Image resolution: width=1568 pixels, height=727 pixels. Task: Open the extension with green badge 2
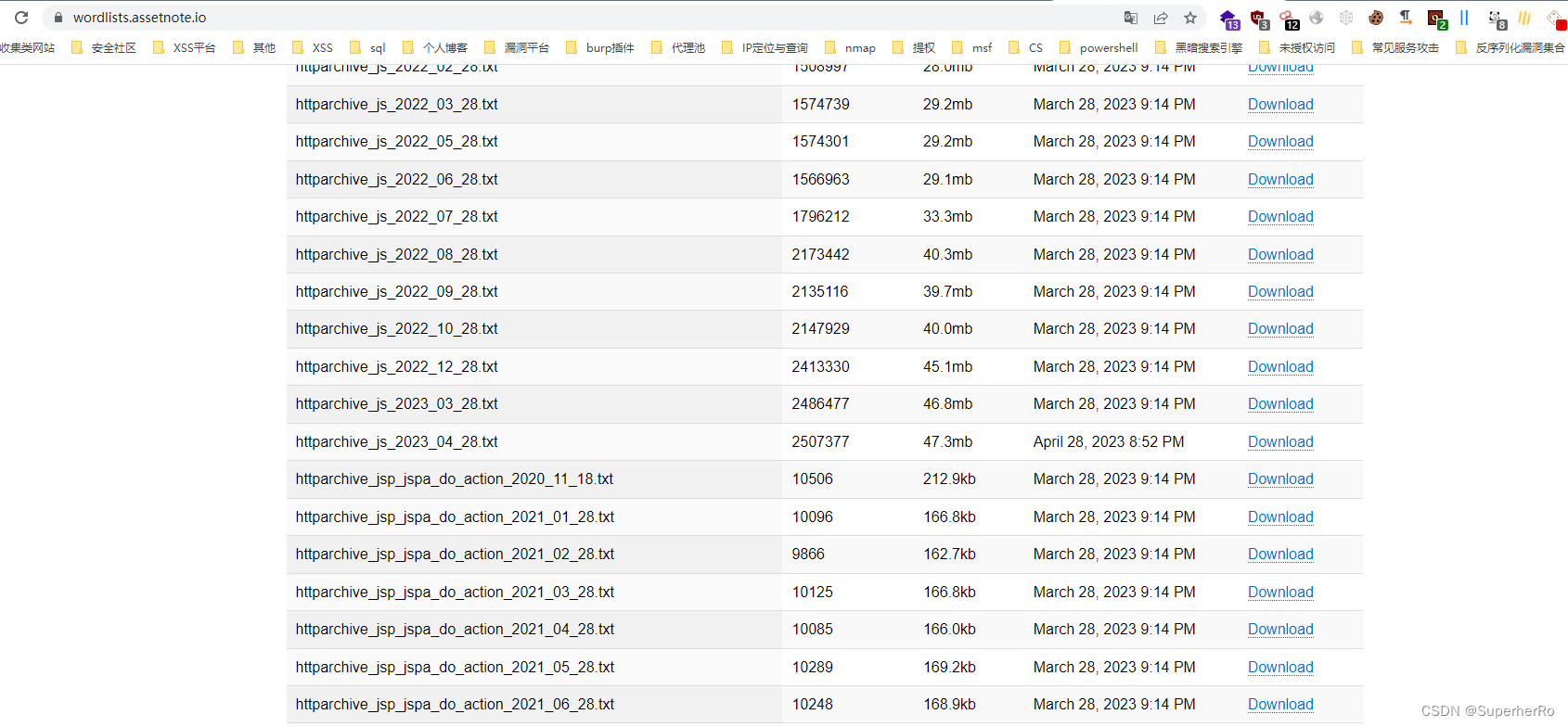coord(1437,19)
